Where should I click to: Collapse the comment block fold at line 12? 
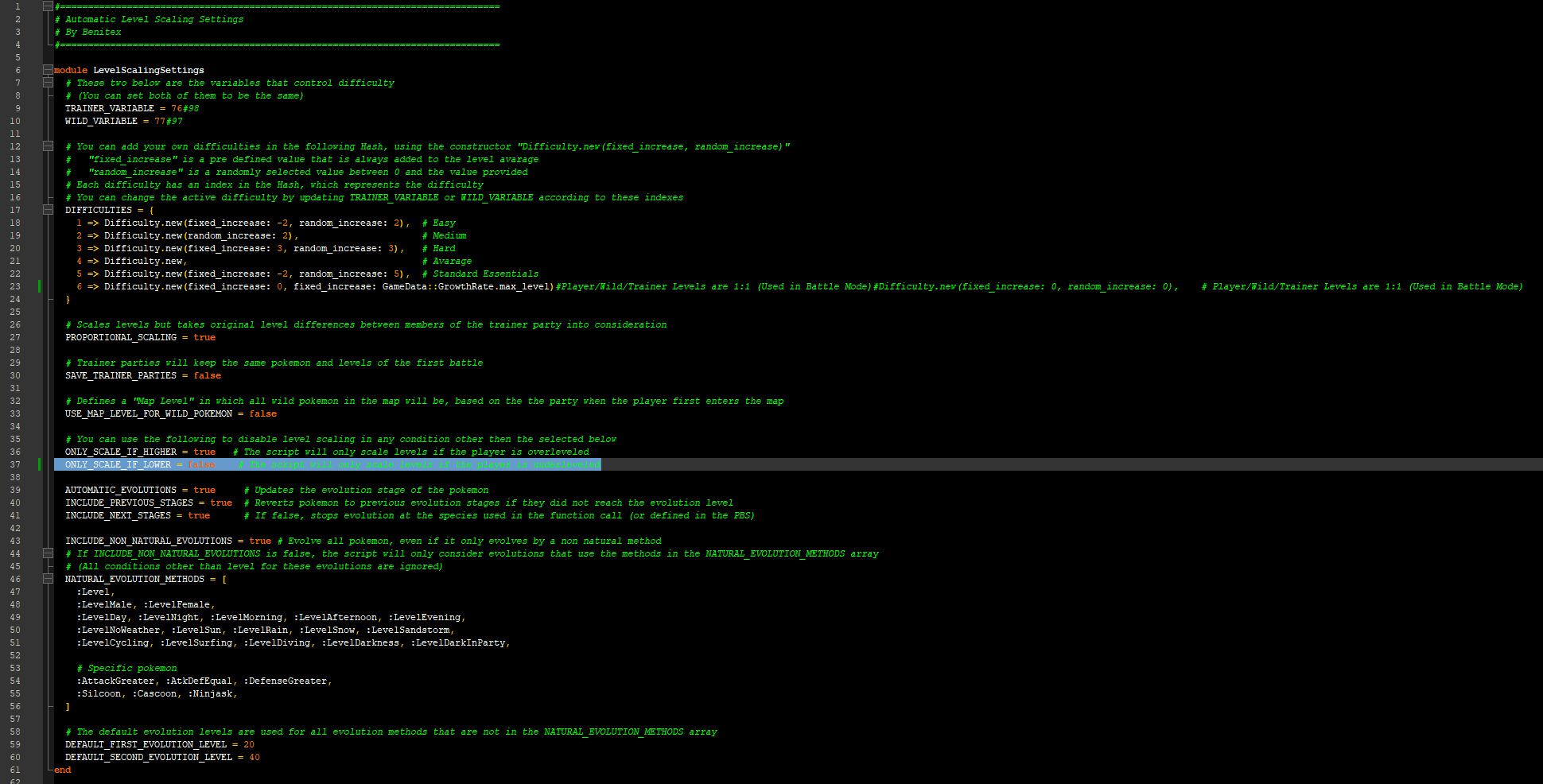point(48,146)
